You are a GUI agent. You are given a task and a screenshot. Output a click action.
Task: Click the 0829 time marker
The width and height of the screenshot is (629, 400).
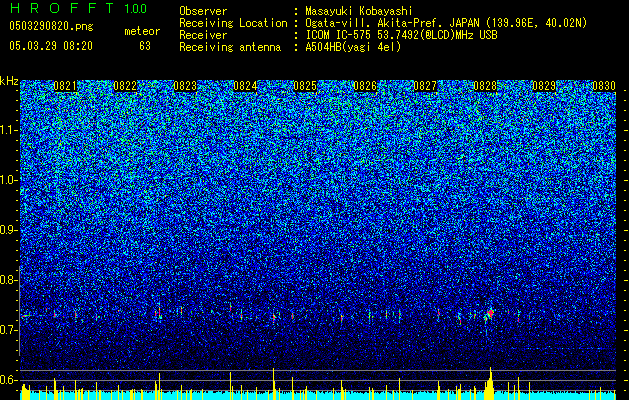pos(544,86)
